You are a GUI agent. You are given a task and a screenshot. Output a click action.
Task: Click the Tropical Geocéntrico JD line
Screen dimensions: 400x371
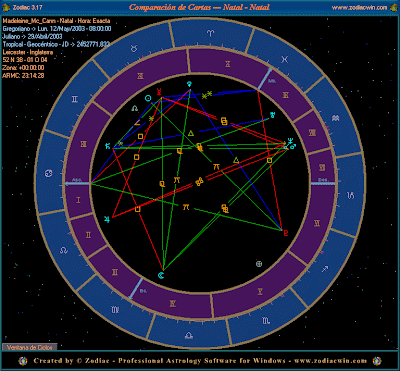click(56, 44)
